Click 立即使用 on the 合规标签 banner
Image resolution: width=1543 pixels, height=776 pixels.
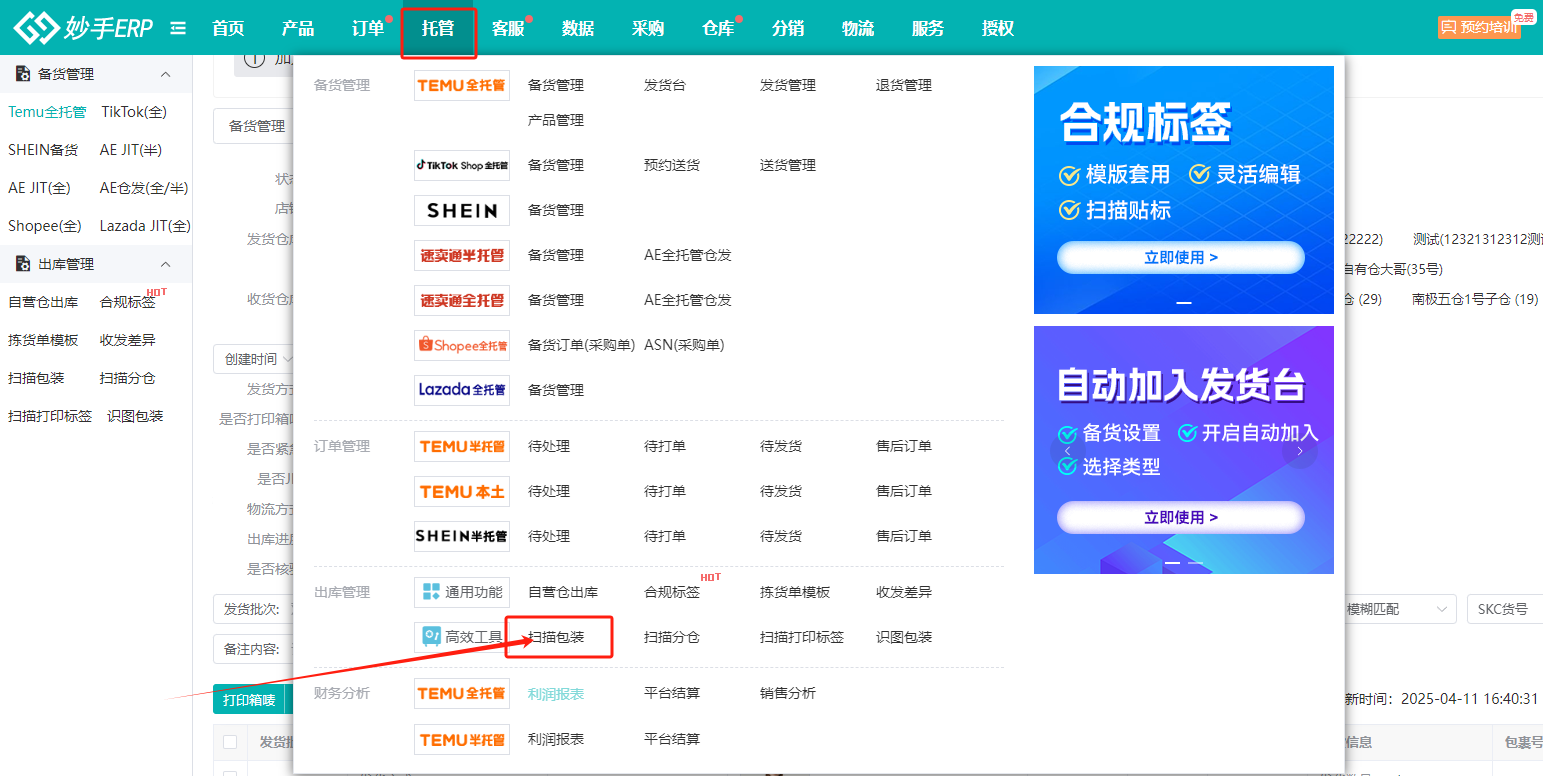pyautogui.click(x=1181, y=257)
